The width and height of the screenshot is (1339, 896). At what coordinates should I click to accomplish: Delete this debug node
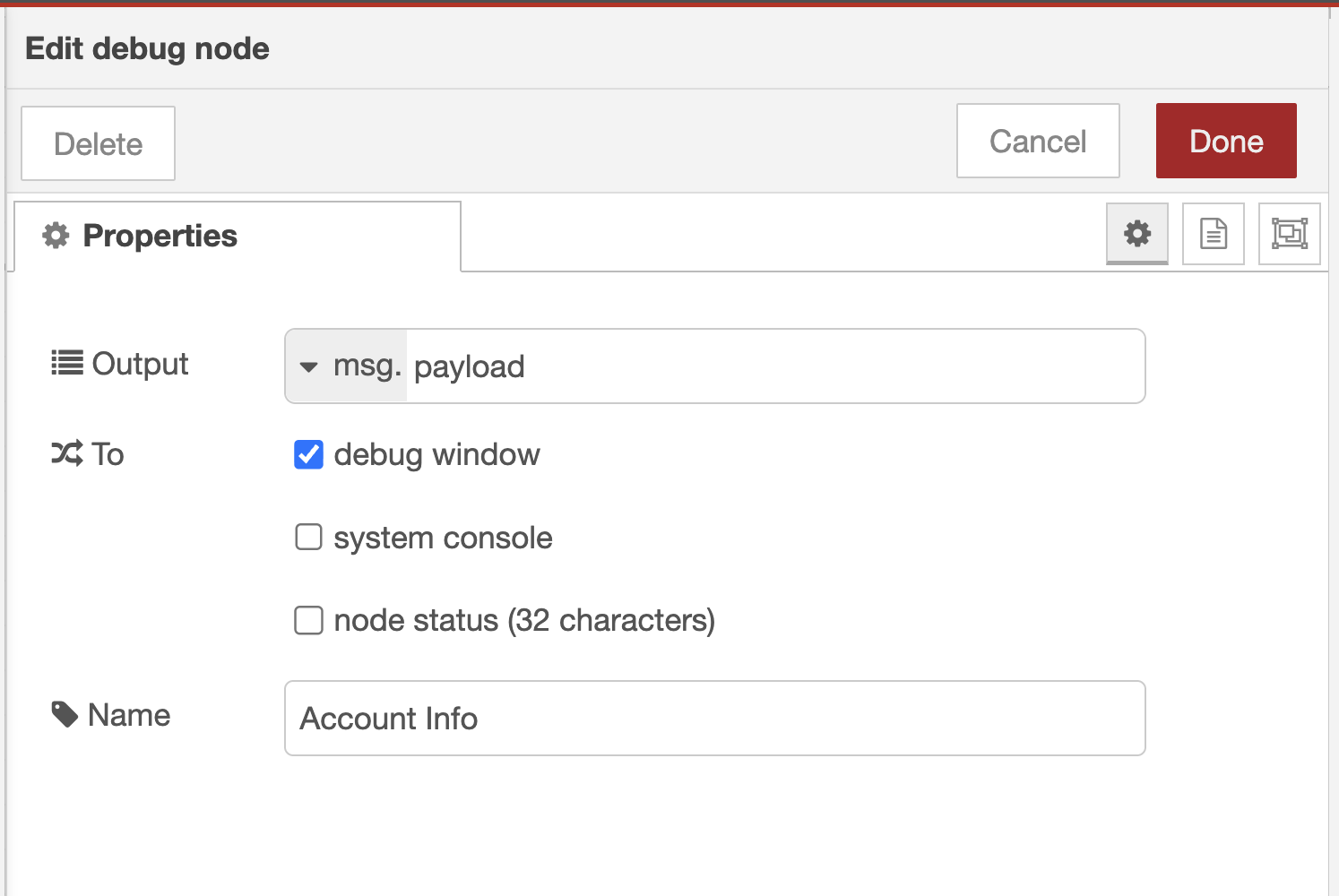click(x=98, y=143)
